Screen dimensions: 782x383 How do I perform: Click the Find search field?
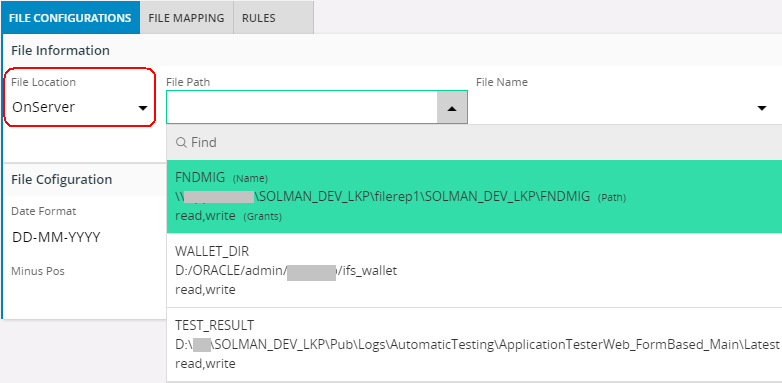(474, 143)
